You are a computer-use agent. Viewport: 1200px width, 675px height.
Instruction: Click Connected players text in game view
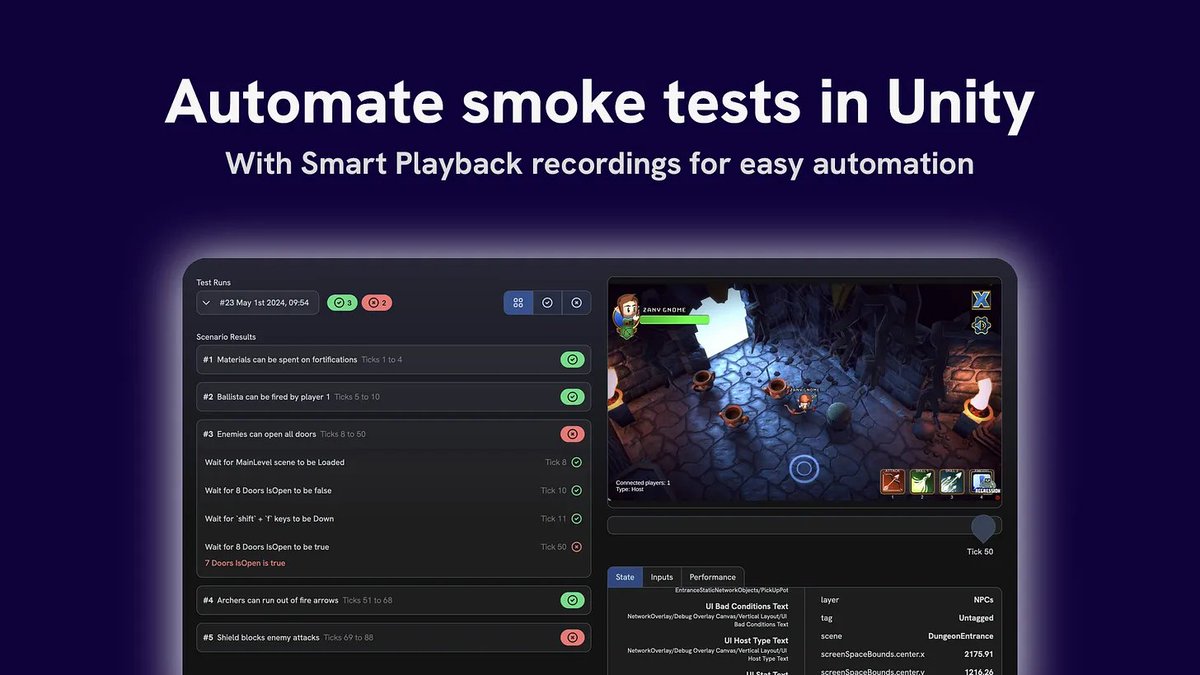(x=642, y=483)
